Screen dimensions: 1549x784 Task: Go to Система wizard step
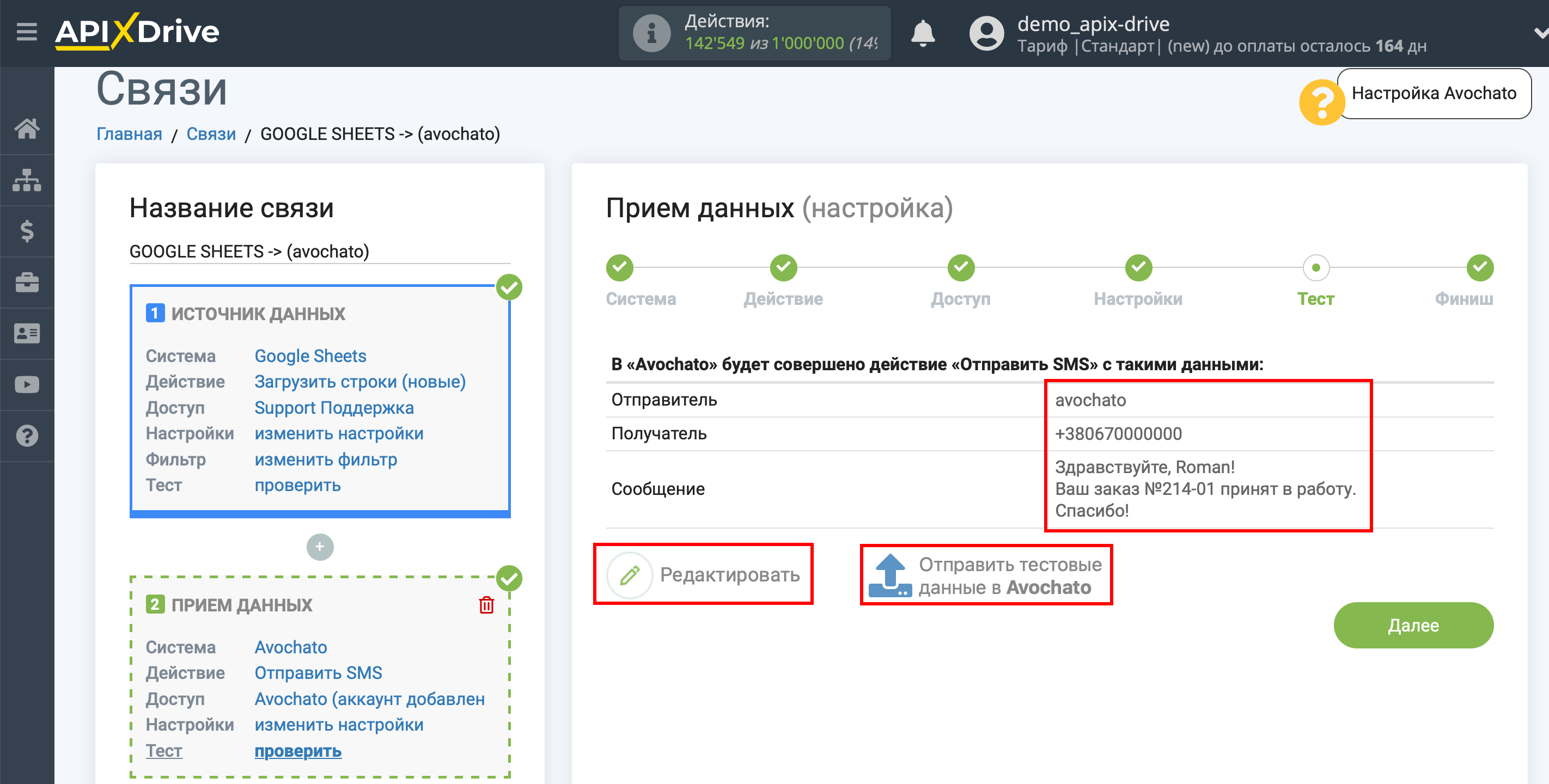pyautogui.click(x=620, y=267)
